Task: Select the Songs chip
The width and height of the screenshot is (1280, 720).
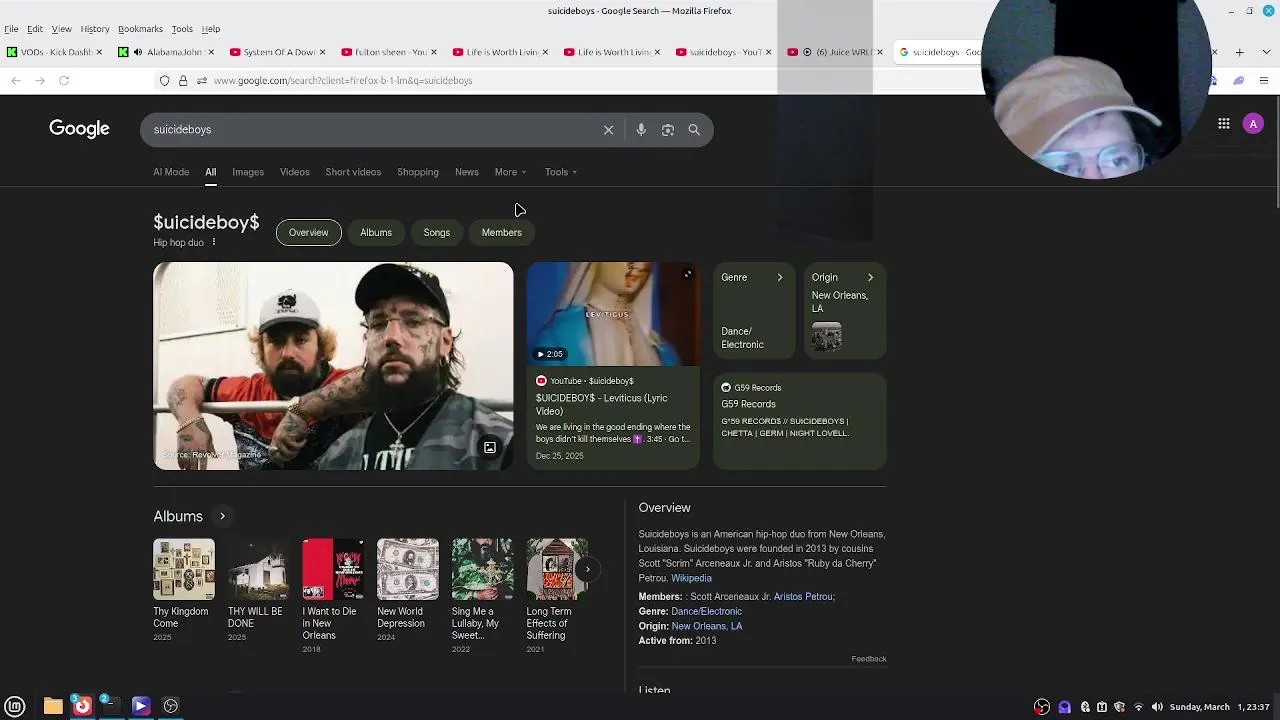Action: 437,232
